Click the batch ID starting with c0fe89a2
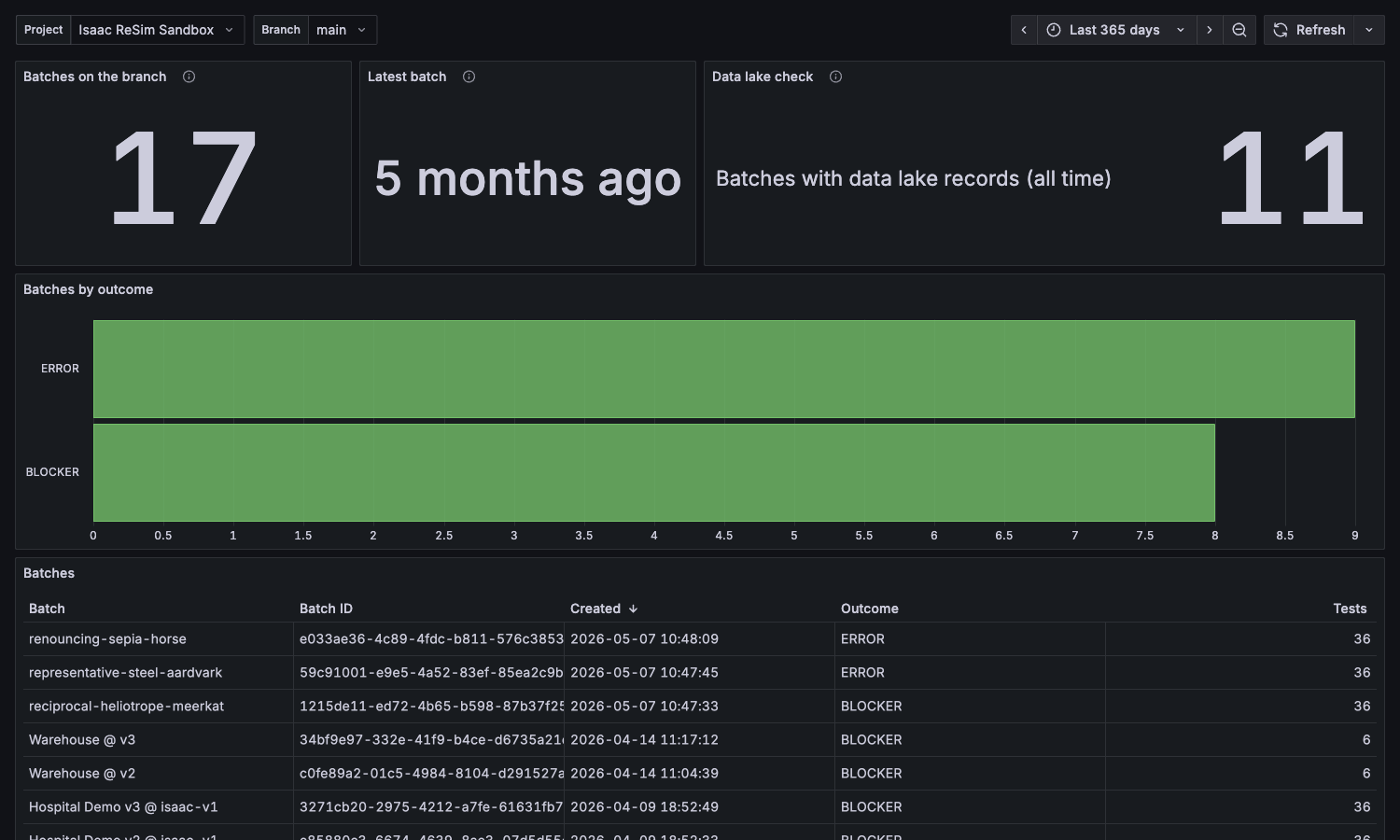1400x840 pixels. tap(431, 774)
